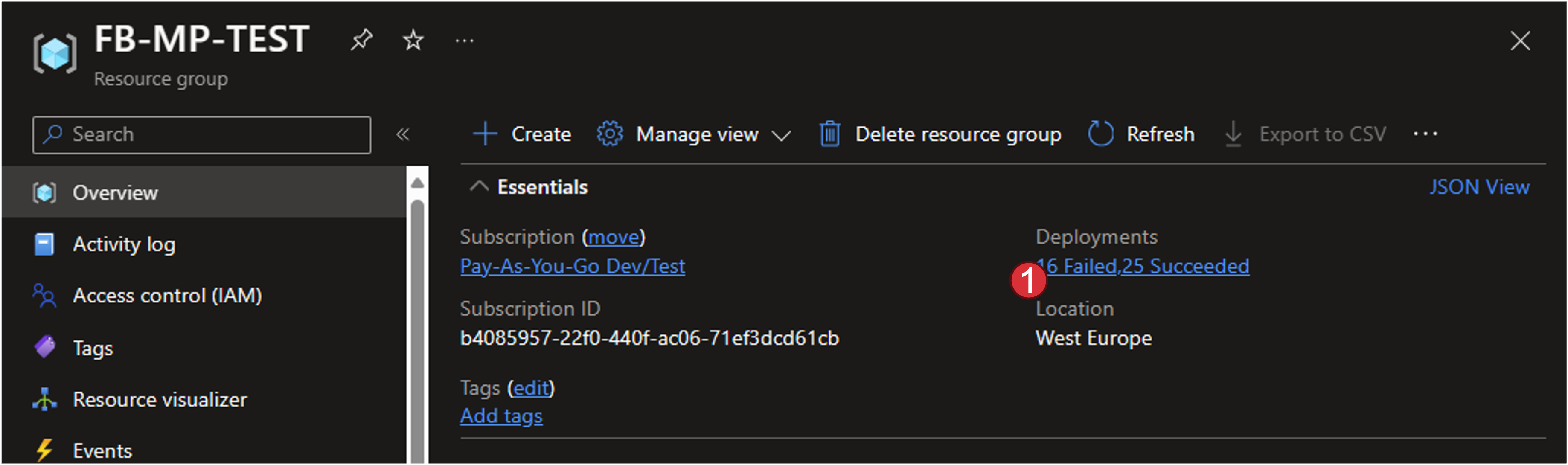The height and width of the screenshot is (465, 1568).
Task: Open the header more options ellipsis
Action: point(465,41)
